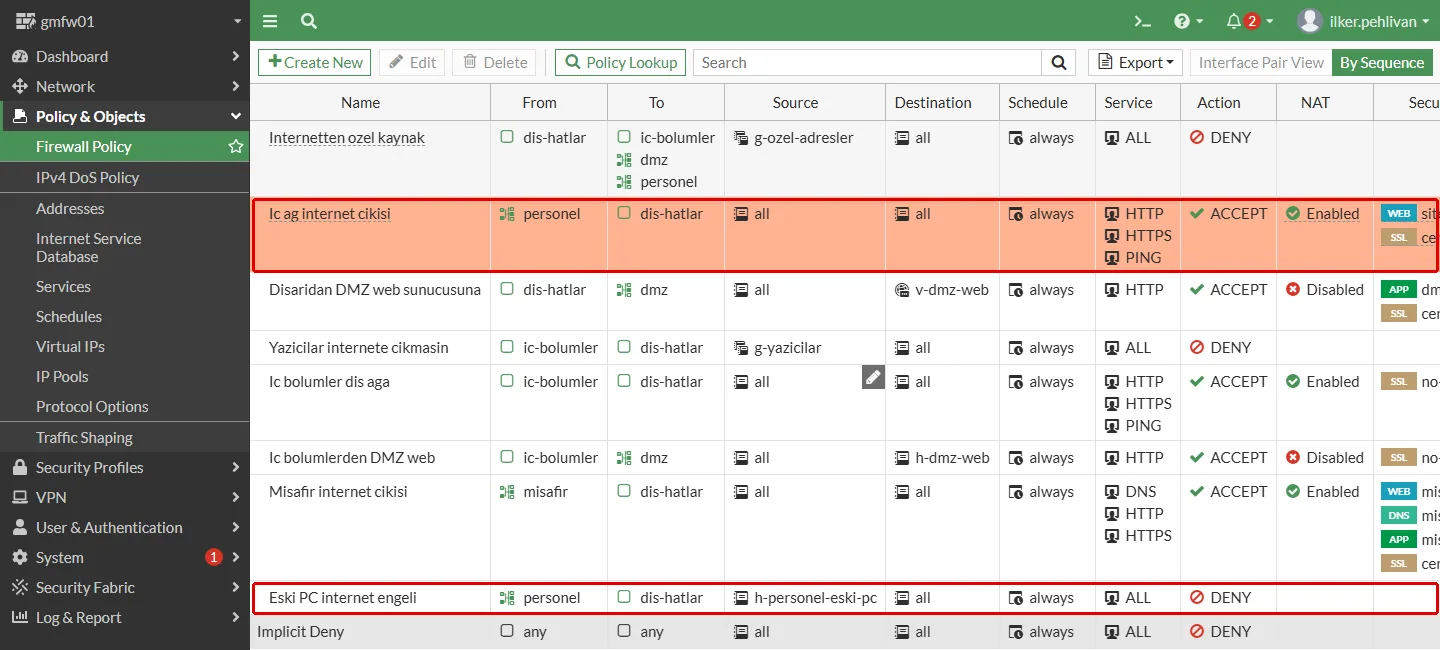Screen dimensions: 1440x650
Task: Click v-dmz-web destination cell
Action: [942, 290]
